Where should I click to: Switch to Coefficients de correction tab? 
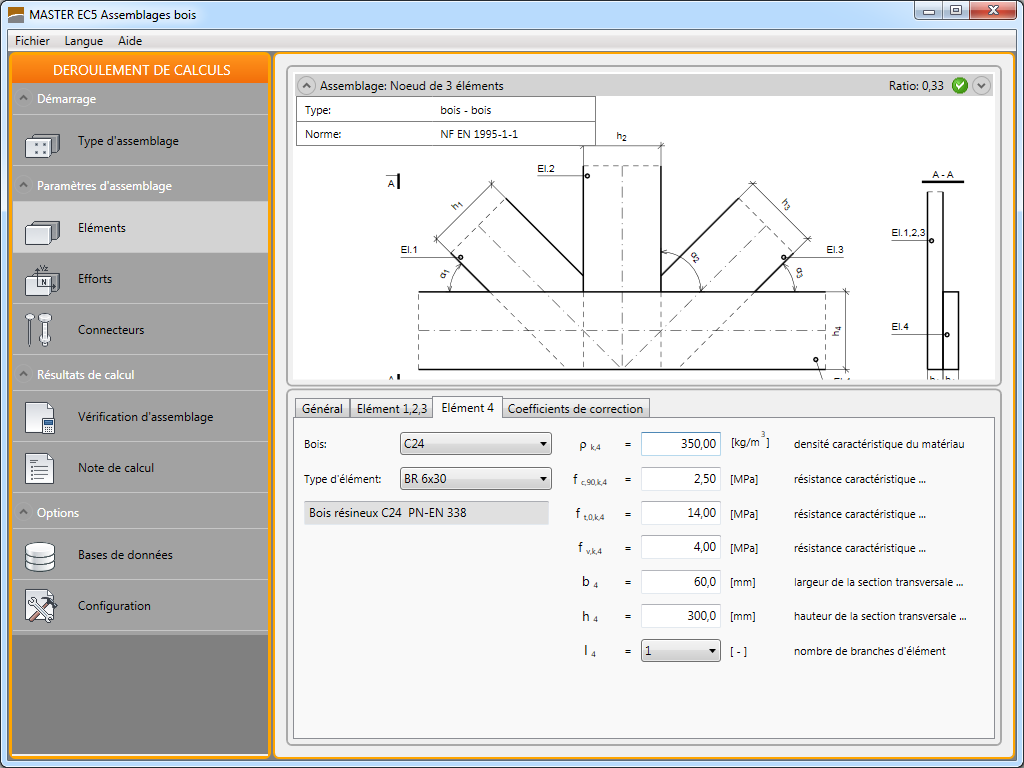pos(576,408)
